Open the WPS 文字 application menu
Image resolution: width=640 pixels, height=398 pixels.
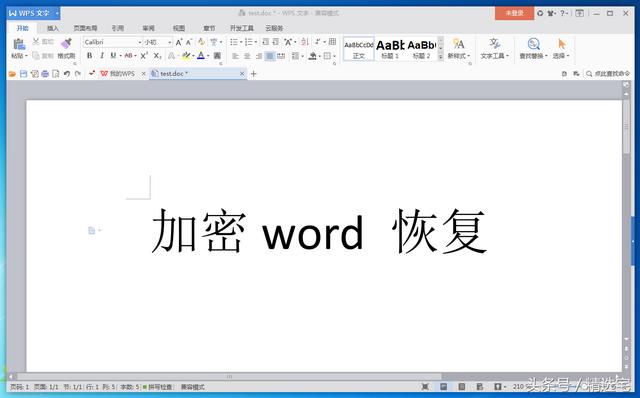point(33,13)
